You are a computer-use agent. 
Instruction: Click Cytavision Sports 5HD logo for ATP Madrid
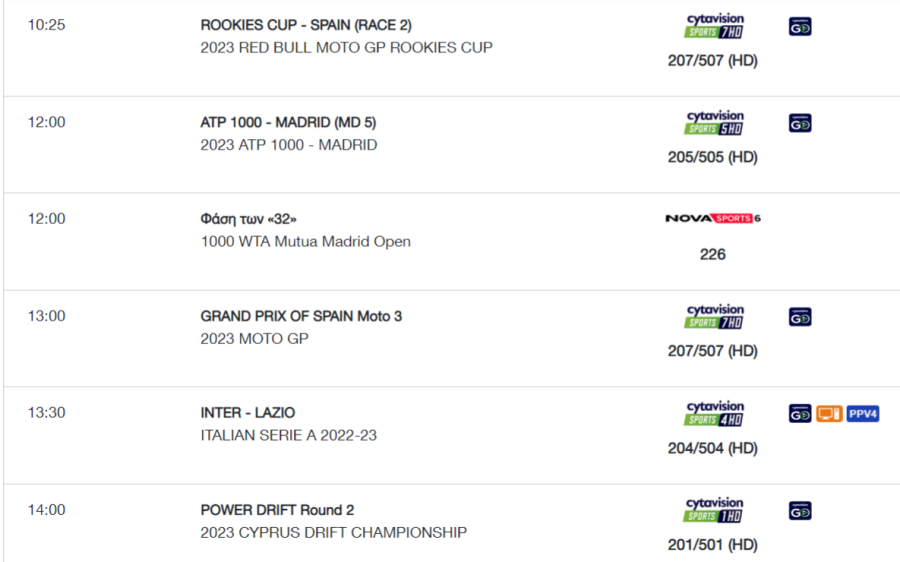tap(714, 123)
